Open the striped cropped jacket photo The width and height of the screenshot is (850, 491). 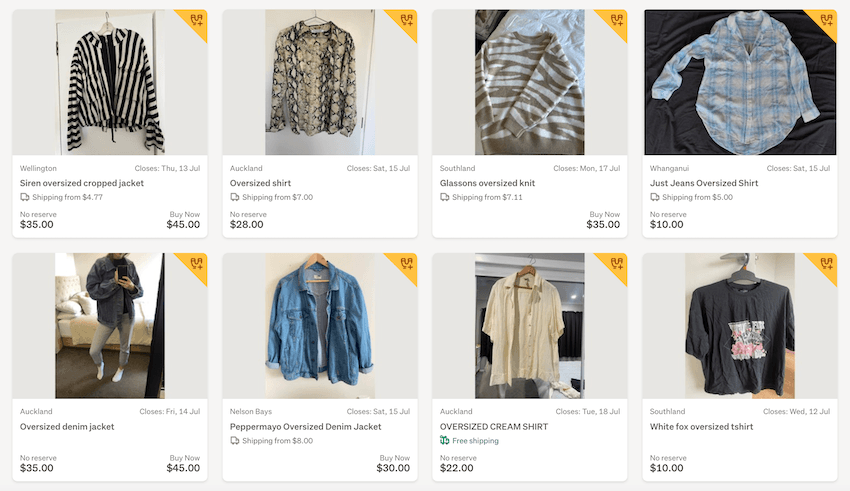tap(110, 82)
